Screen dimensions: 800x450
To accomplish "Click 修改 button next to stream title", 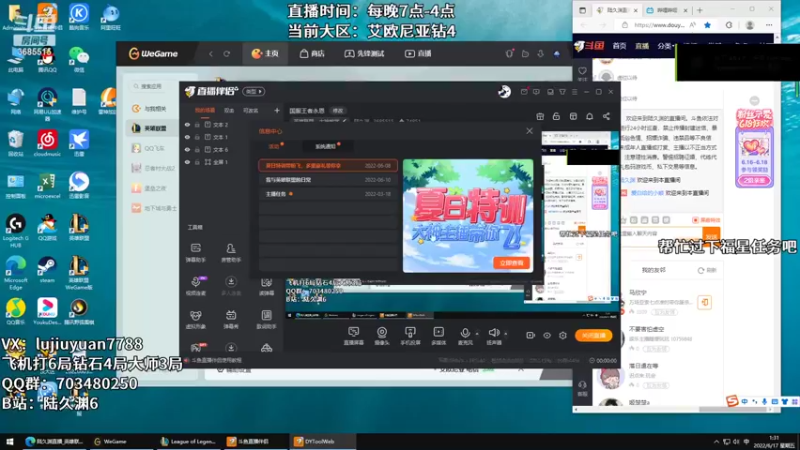I will (x=338, y=110).
